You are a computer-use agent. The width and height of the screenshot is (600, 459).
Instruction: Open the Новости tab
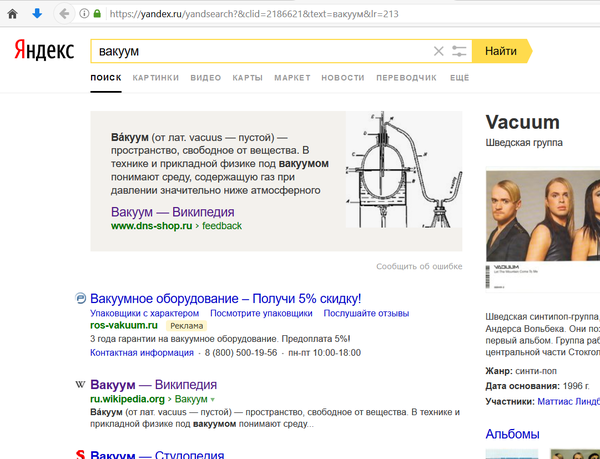[343, 78]
